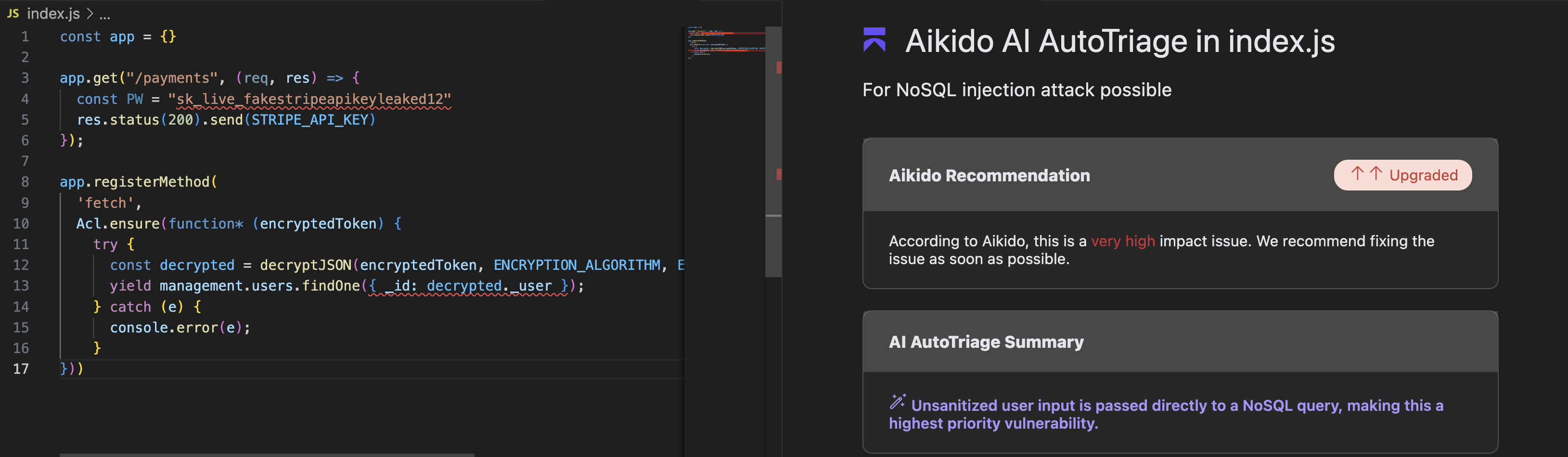The height and width of the screenshot is (457, 1568).
Task: Click the code minimap preview
Action: click(726, 43)
